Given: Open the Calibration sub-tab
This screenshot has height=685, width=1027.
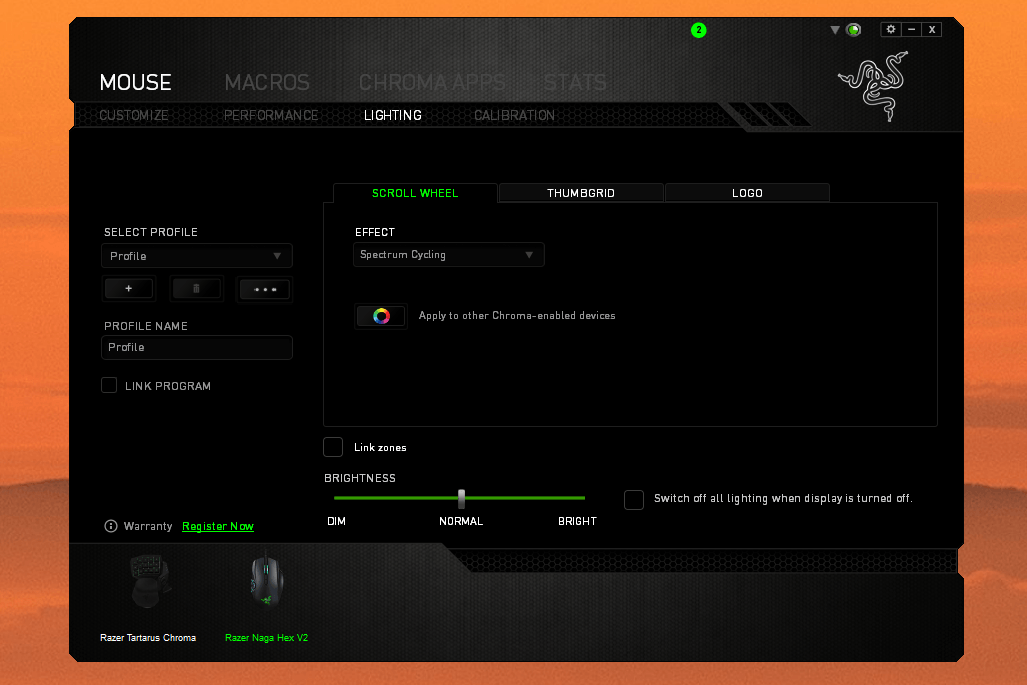Looking at the screenshot, I should point(514,115).
